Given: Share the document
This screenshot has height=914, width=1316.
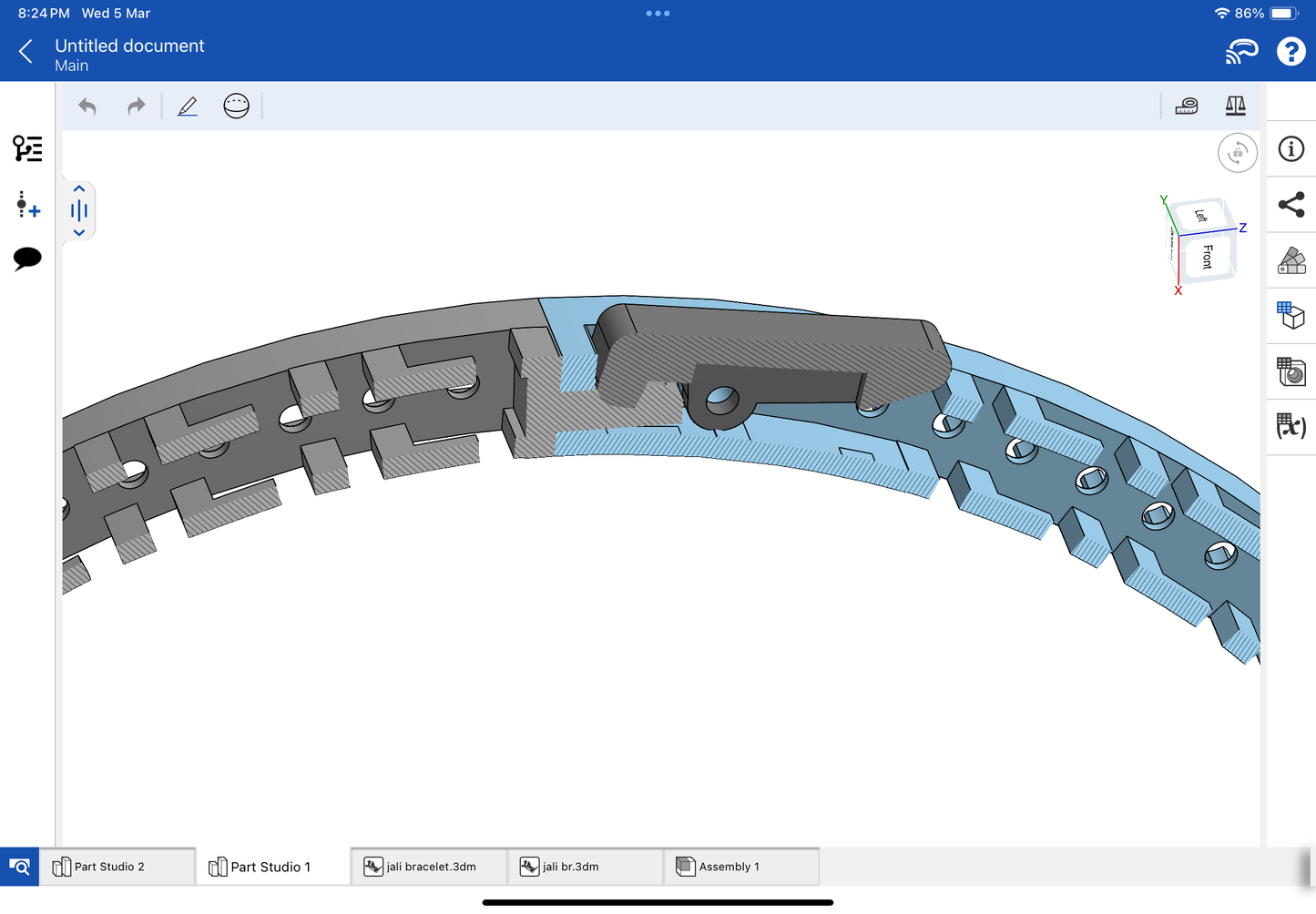Looking at the screenshot, I should [x=1290, y=205].
